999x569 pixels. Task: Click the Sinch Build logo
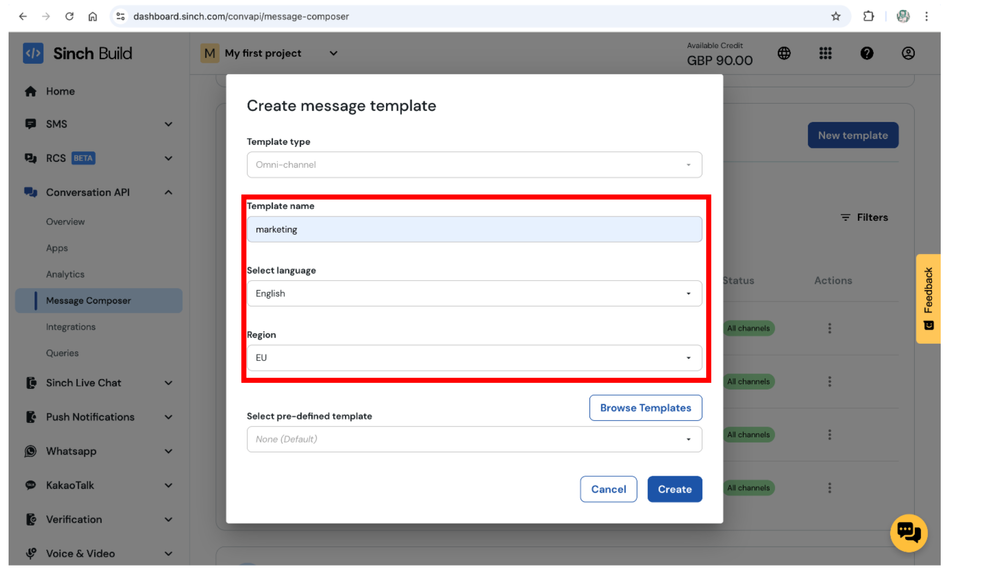tap(78, 54)
